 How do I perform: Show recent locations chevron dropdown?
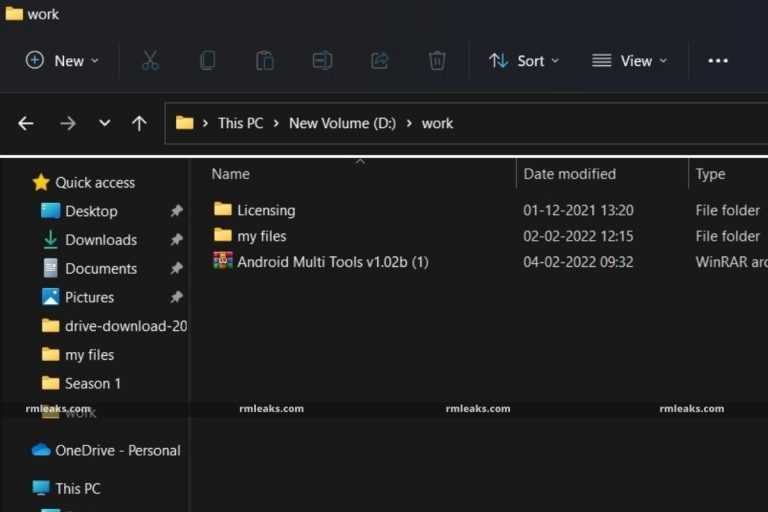tap(105, 123)
